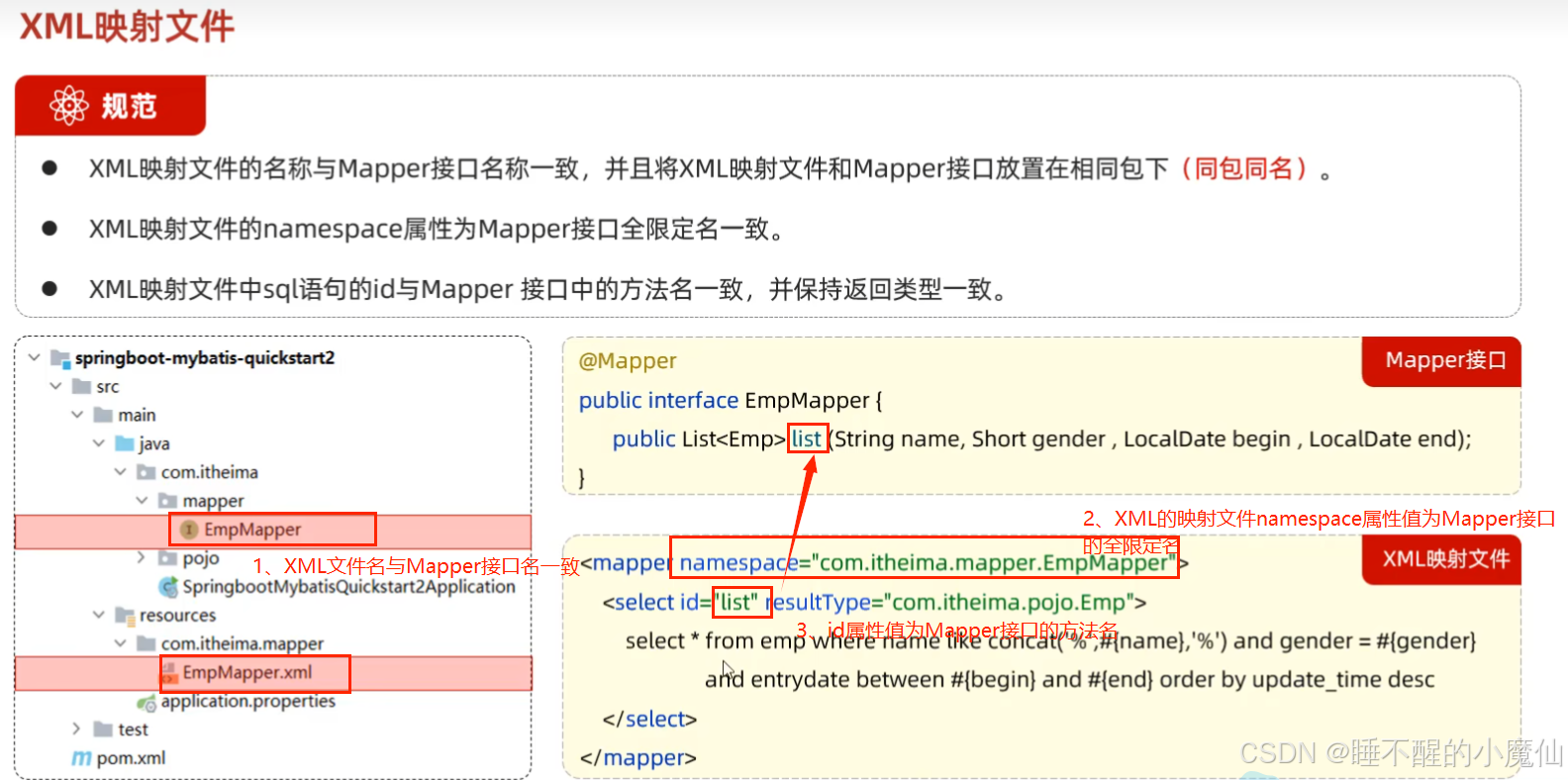Collapse the src folder chevron

(55, 386)
